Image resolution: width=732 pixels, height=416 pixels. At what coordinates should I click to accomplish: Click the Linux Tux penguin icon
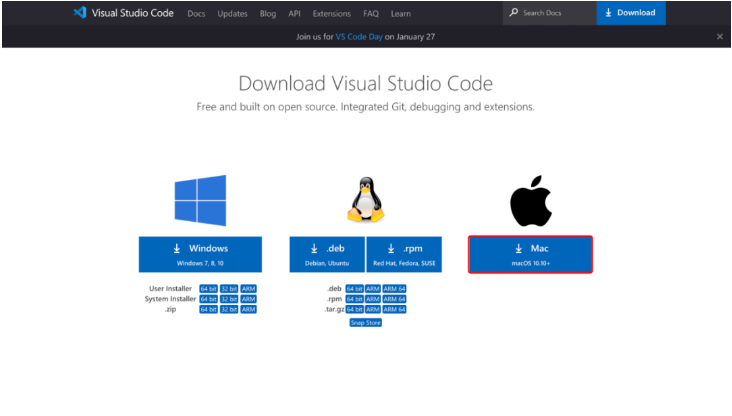[366, 199]
